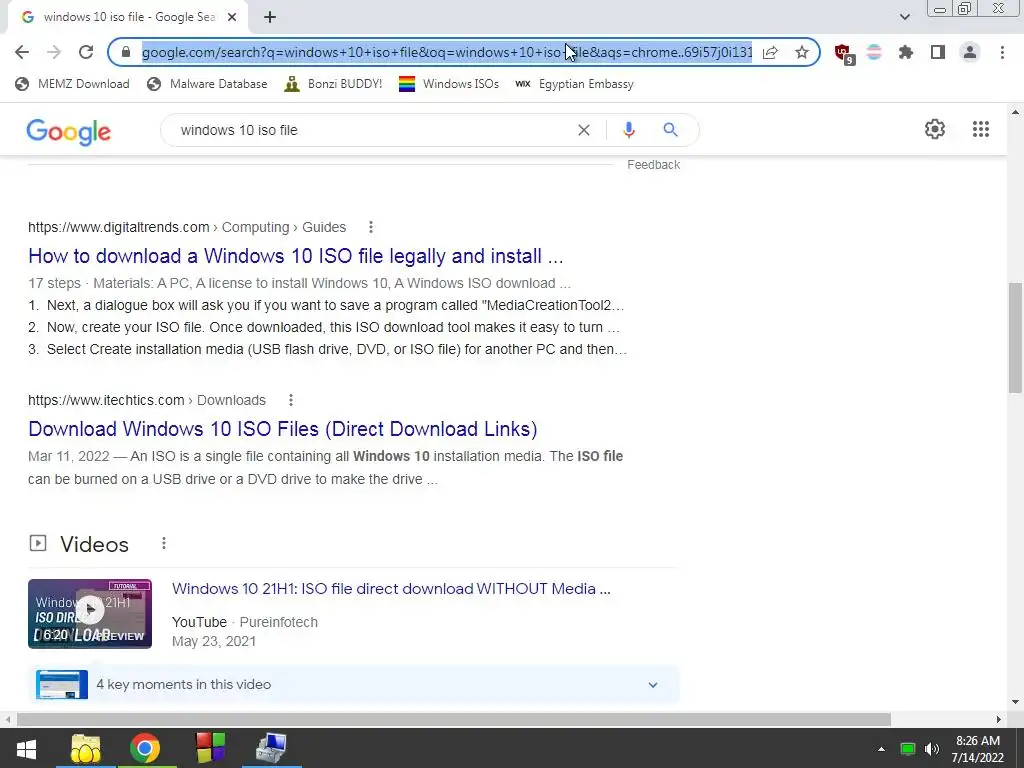Start voice search with microphone

[x=628, y=130]
